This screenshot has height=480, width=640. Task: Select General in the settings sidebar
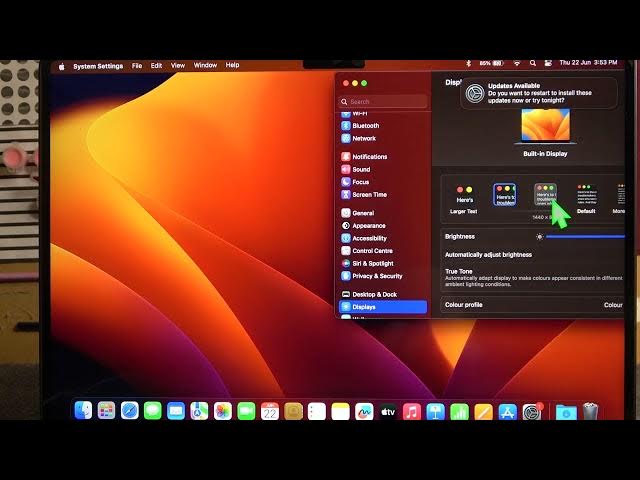383,213
